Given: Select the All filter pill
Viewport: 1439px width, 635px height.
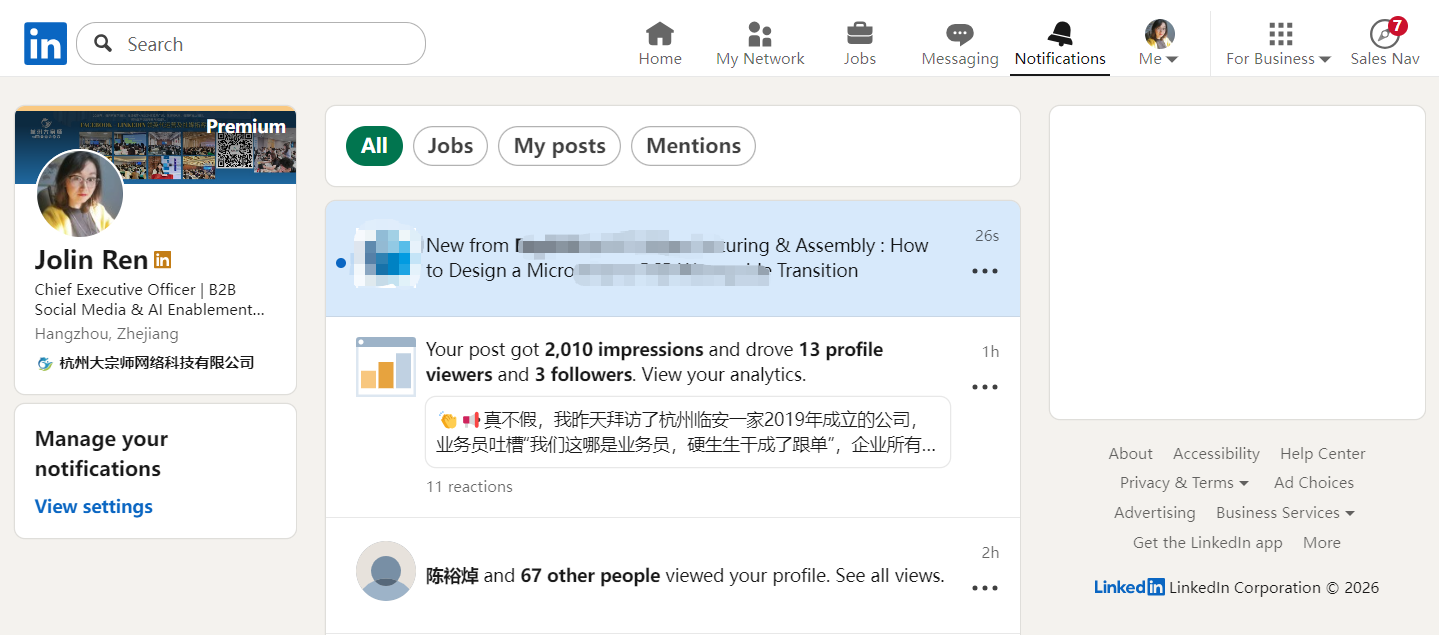Looking at the screenshot, I should tap(374, 146).
